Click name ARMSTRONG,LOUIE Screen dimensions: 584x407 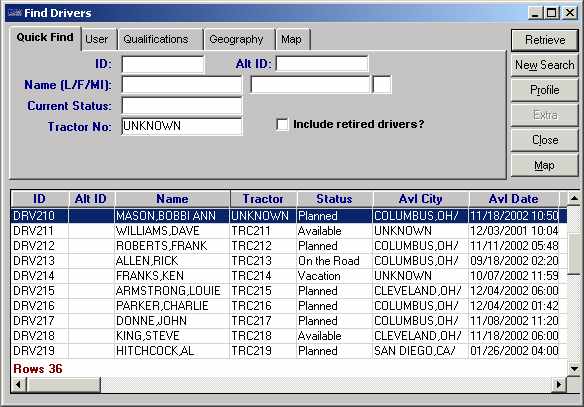tap(168, 291)
